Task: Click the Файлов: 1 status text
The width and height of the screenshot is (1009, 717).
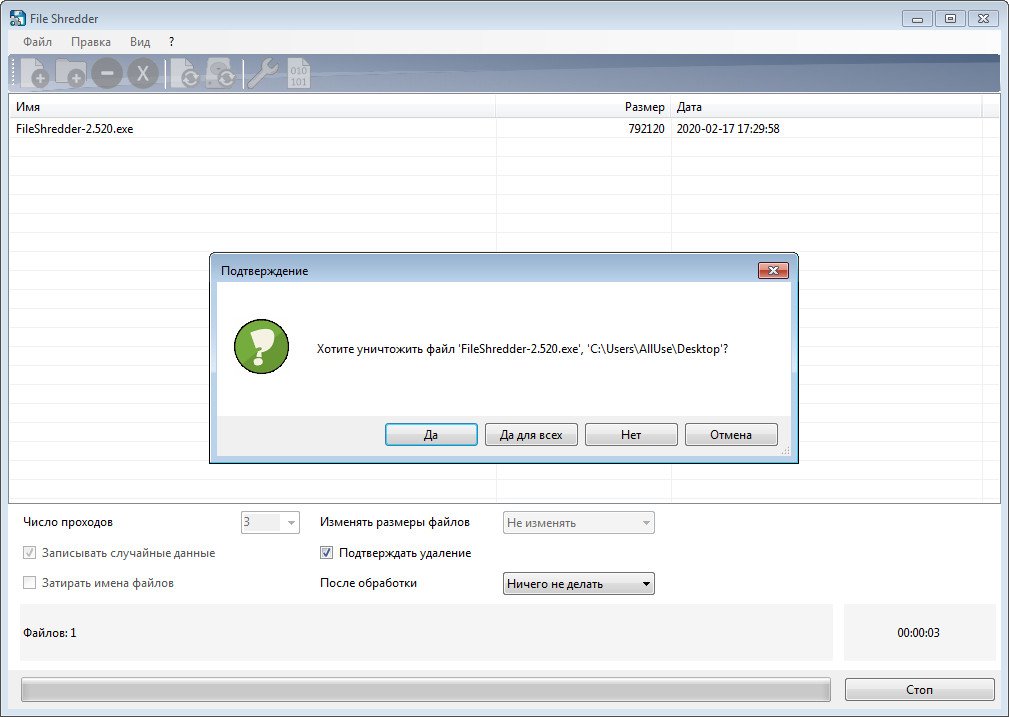Action: pyautogui.click(x=50, y=633)
